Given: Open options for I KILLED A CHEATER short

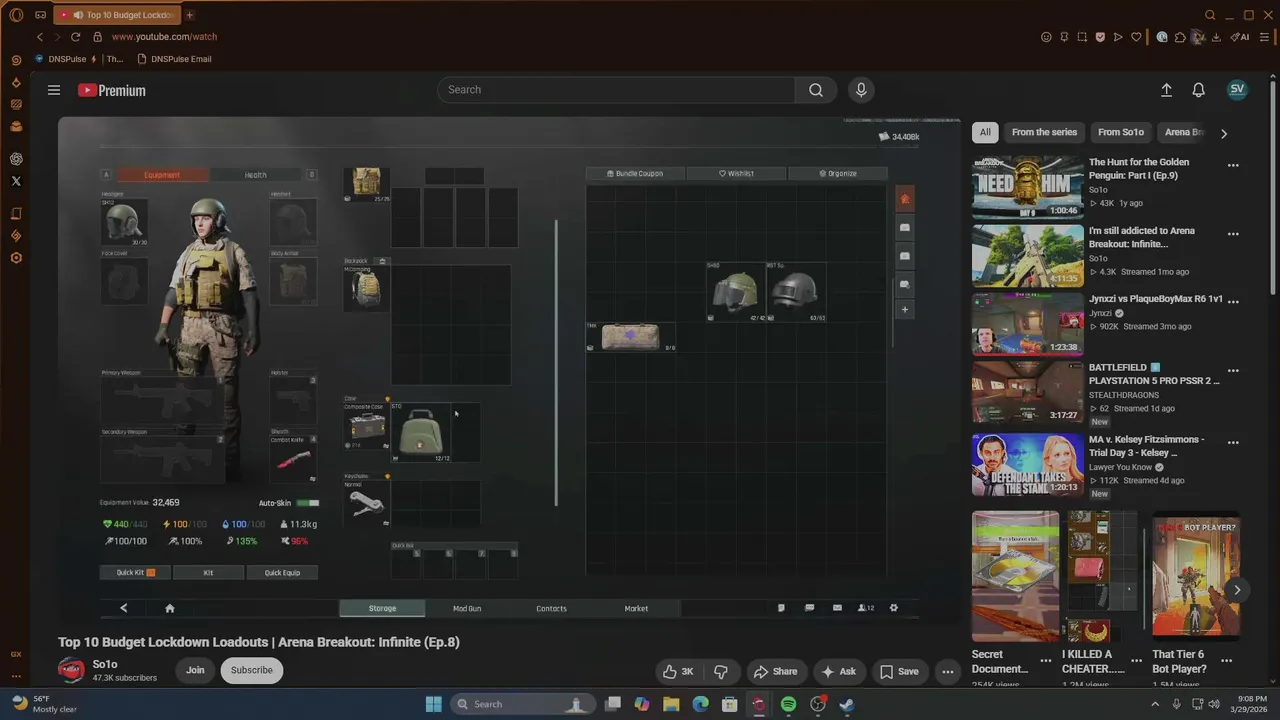Looking at the screenshot, I should (1136, 661).
